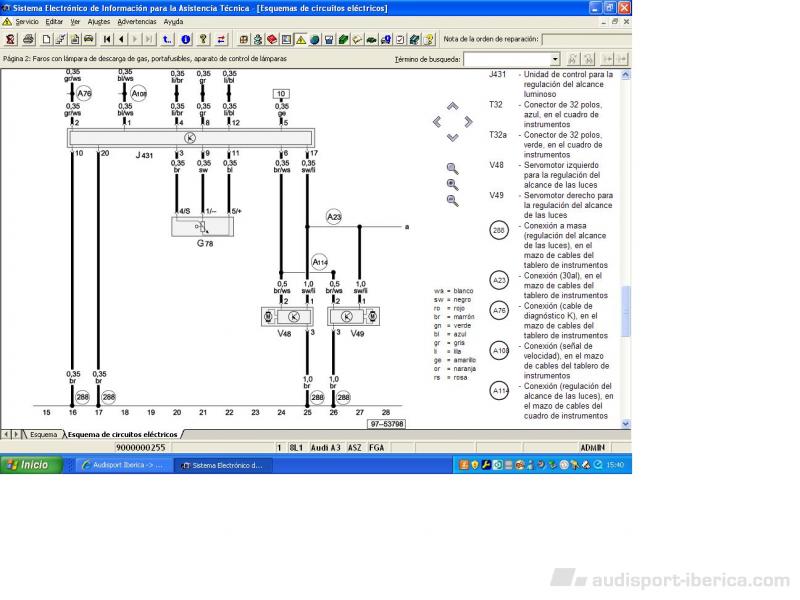Screen dimensions: 800x600
Task: Click the red and blue swap arrows icon
Action: (221, 39)
